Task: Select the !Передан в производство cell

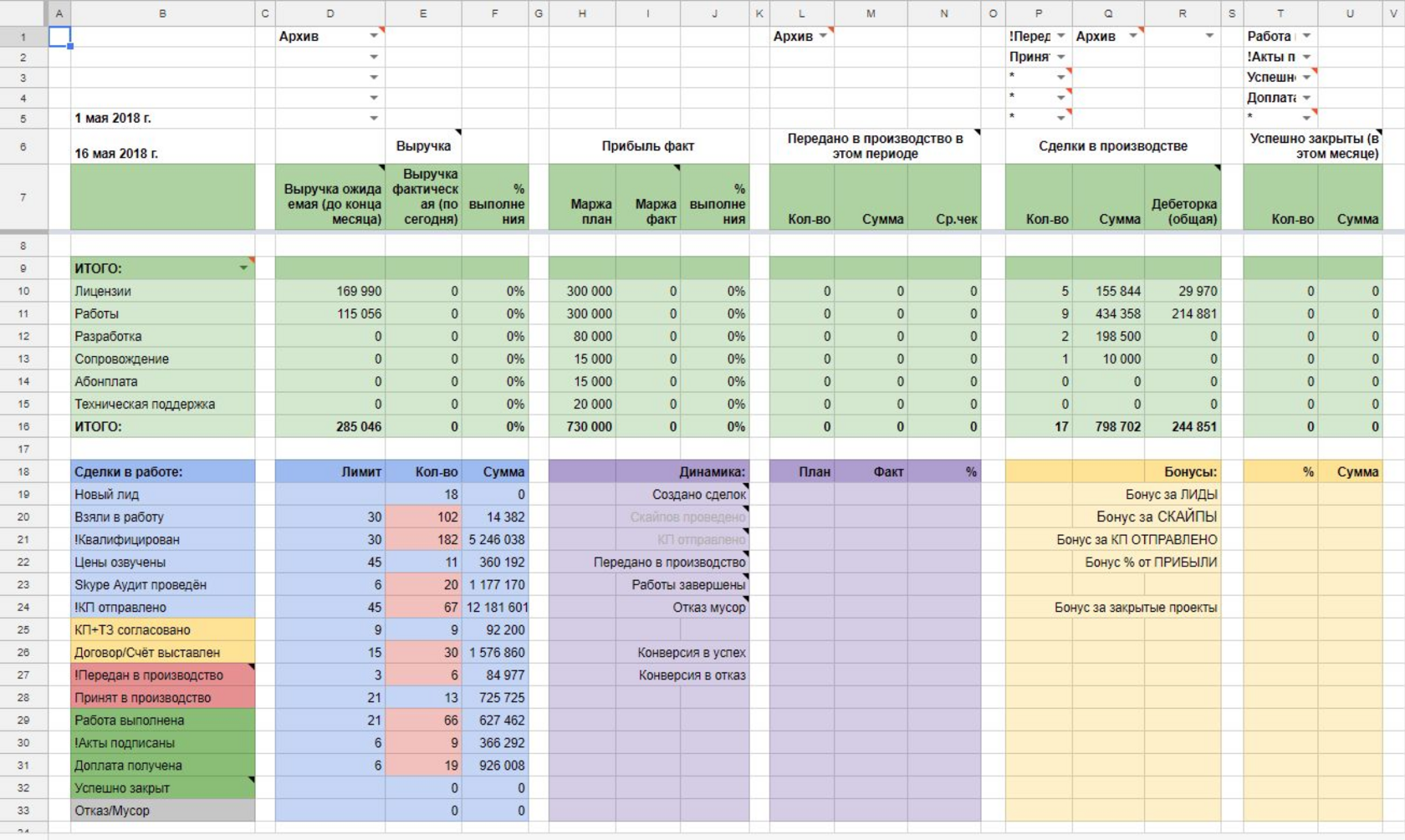Action: click(162, 675)
